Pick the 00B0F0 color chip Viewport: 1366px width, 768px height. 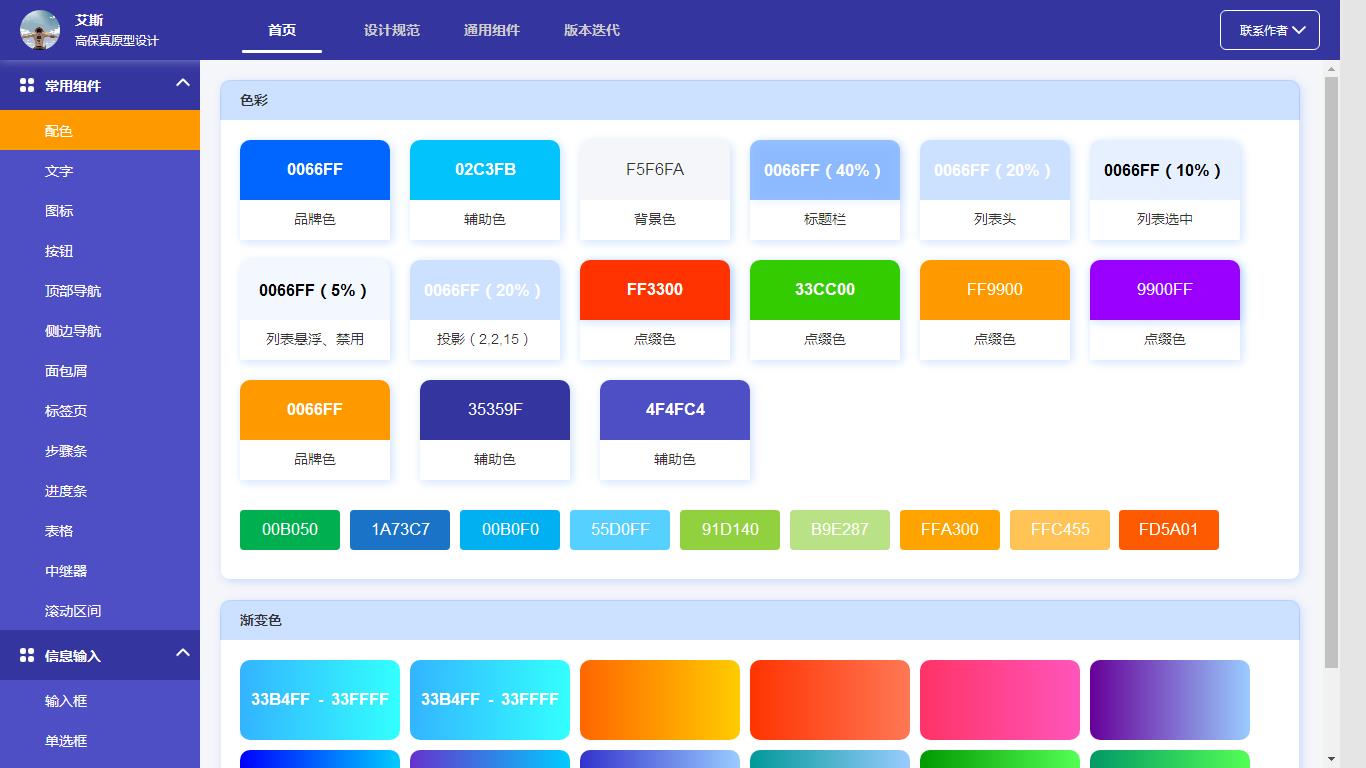pyautogui.click(x=510, y=530)
